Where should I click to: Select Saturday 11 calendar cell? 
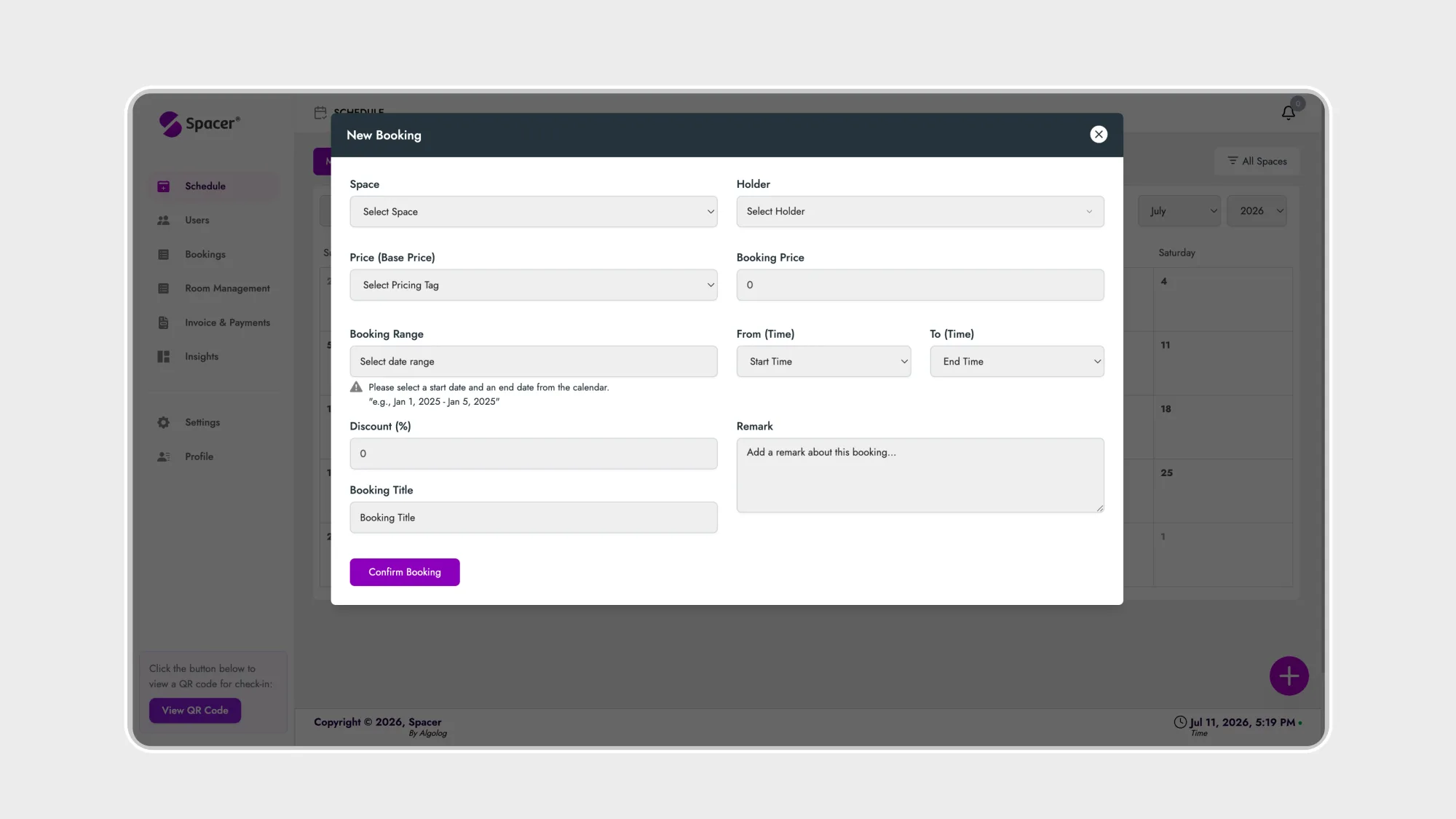(x=1223, y=364)
